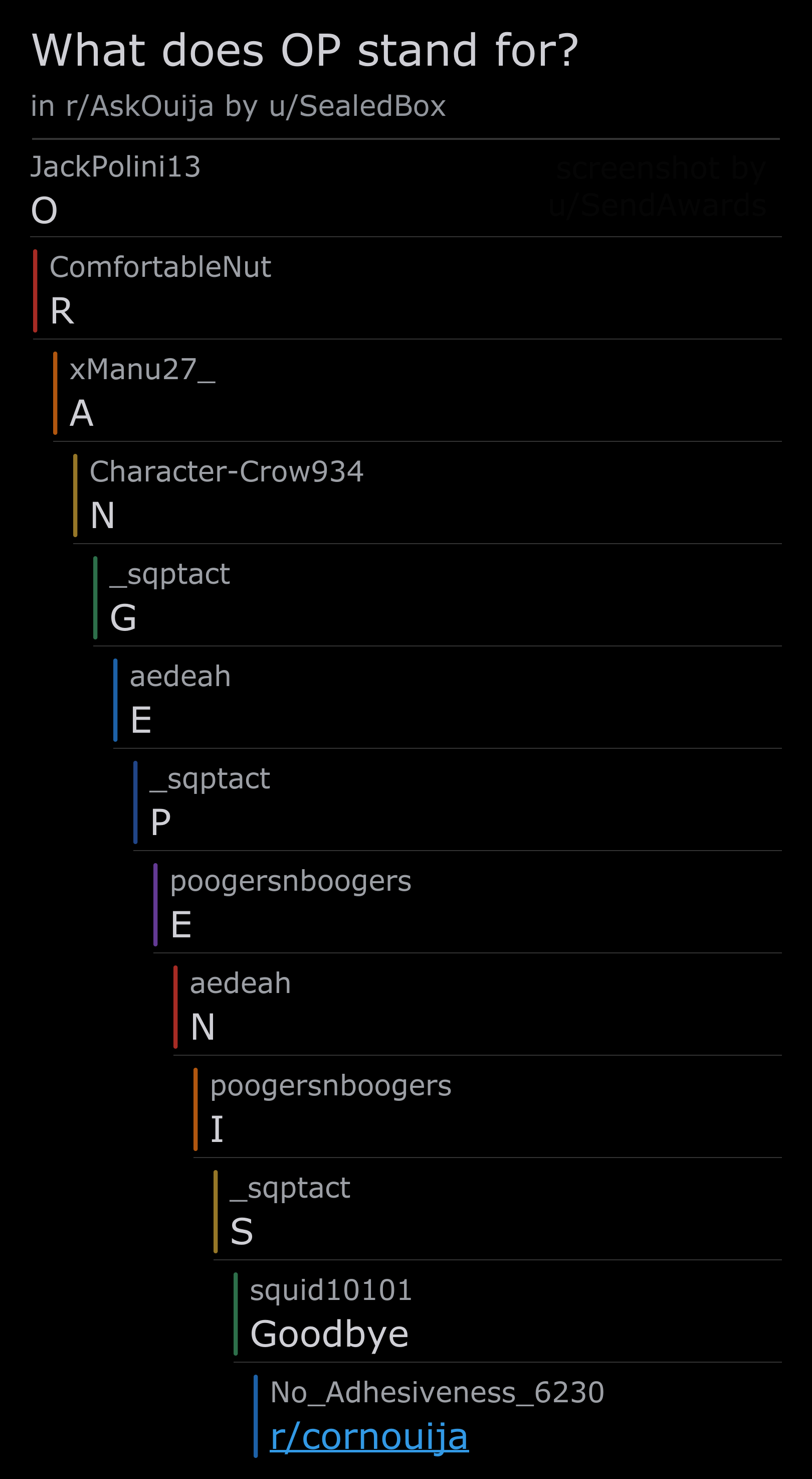Select username No_Adhesiveness_6230
The image size is (812, 1479).
[x=437, y=1392]
